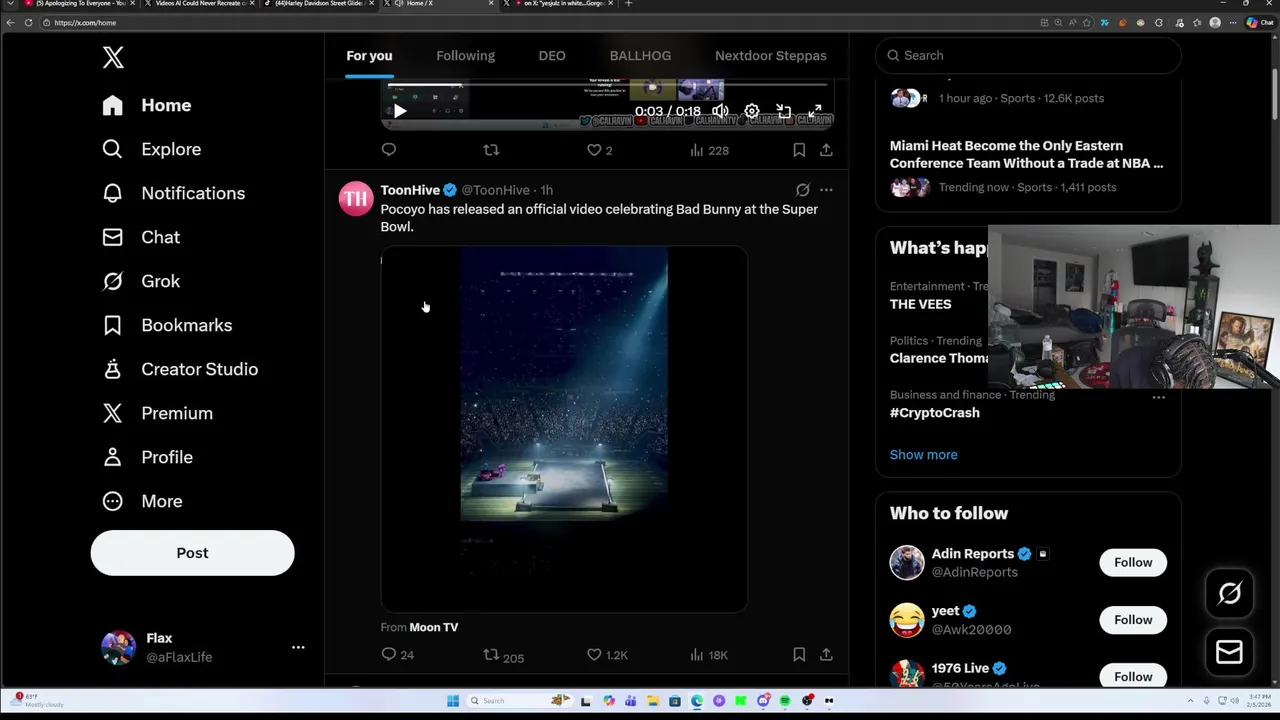1280x720 pixels.
Task: View analytics showing 228 views
Action: pyautogui.click(x=709, y=150)
